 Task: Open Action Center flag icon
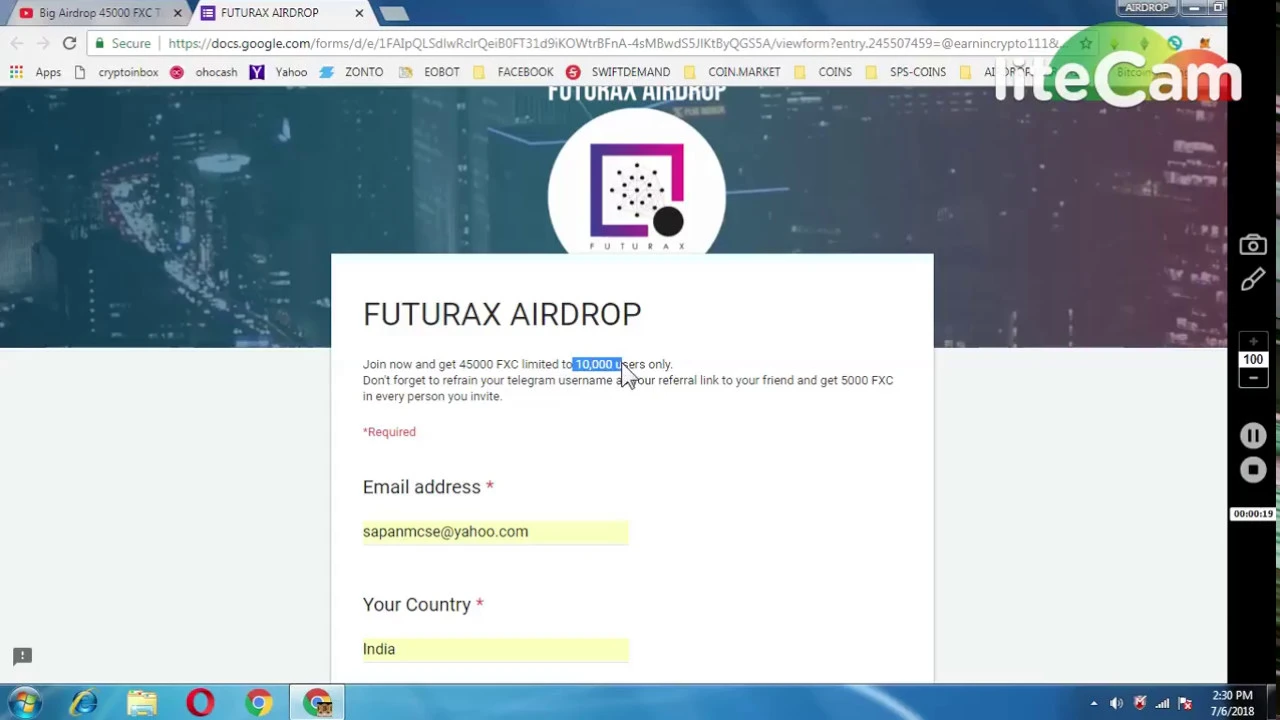tap(1185, 703)
